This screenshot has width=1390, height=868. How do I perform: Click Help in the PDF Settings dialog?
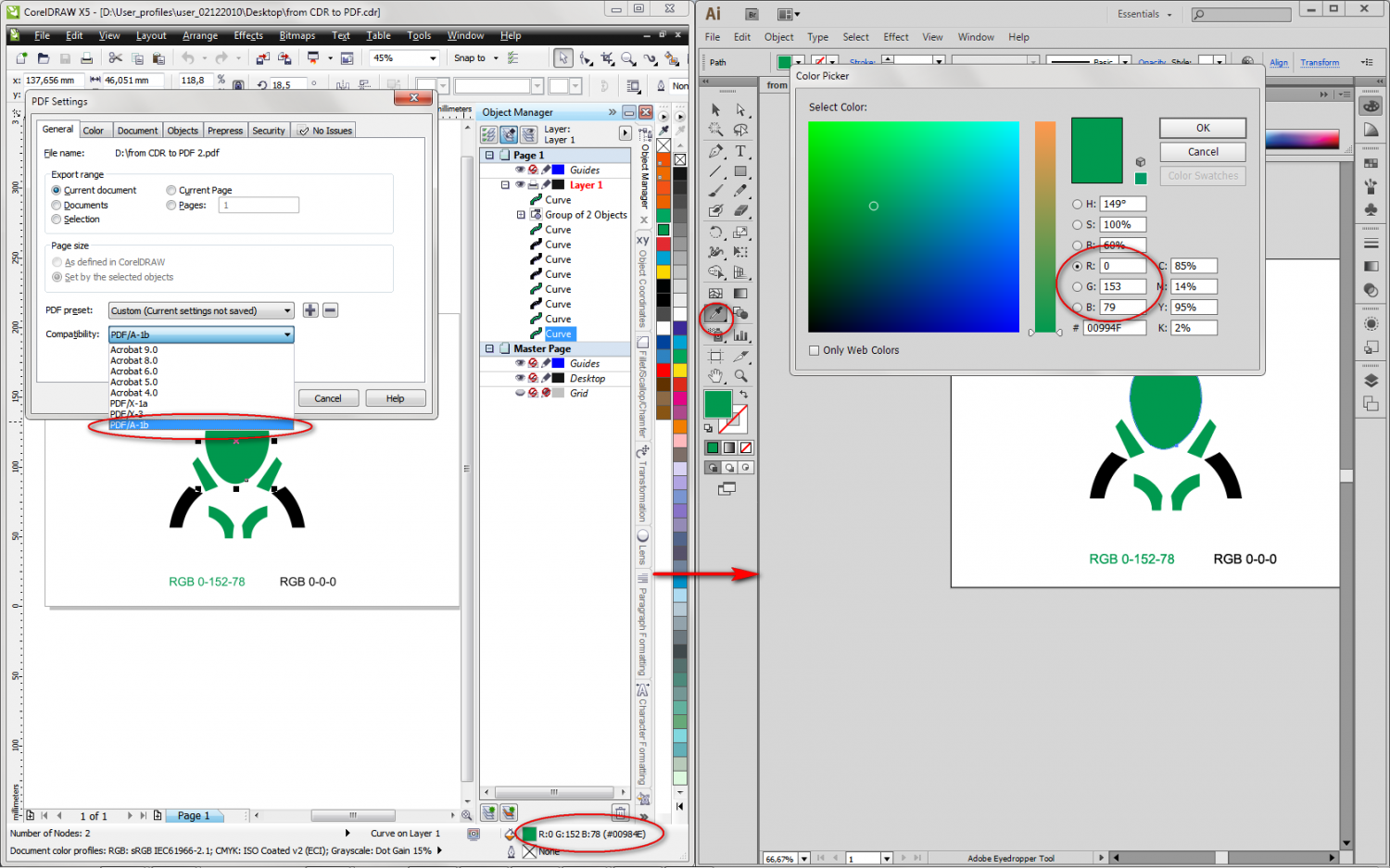(x=395, y=398)
